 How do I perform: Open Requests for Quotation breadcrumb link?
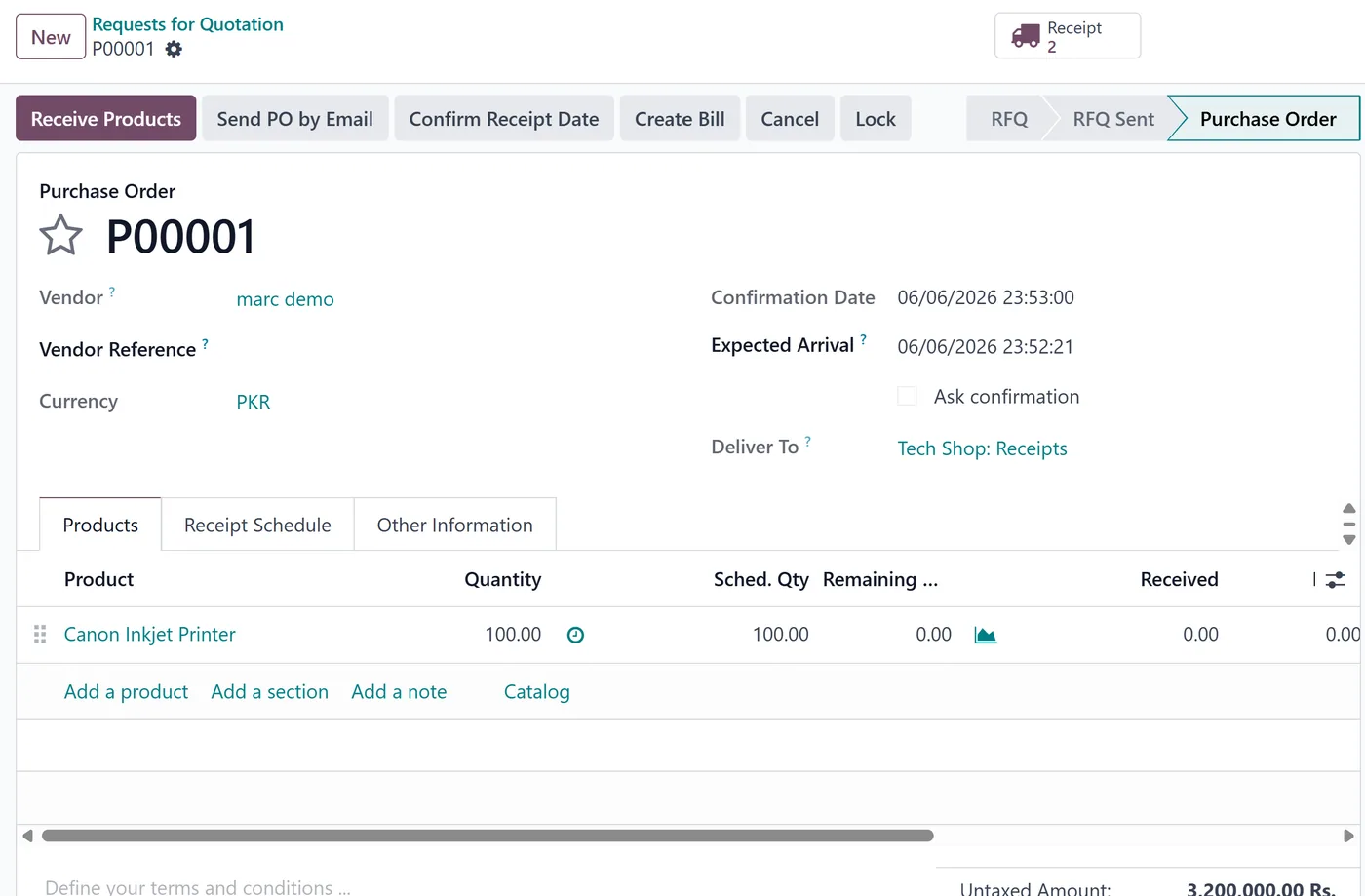[x=187, y=24]
